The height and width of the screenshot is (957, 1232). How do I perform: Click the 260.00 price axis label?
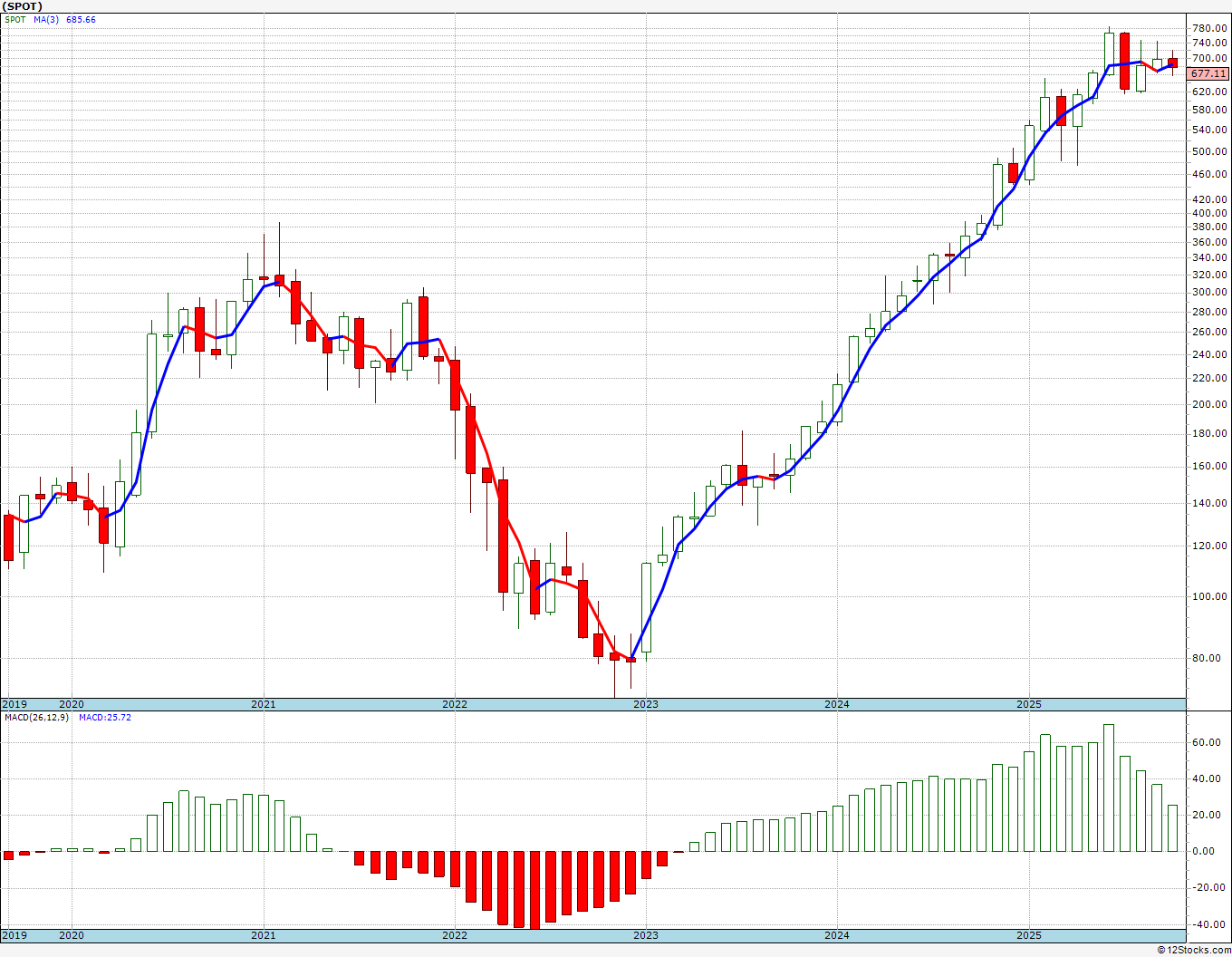1209,332
